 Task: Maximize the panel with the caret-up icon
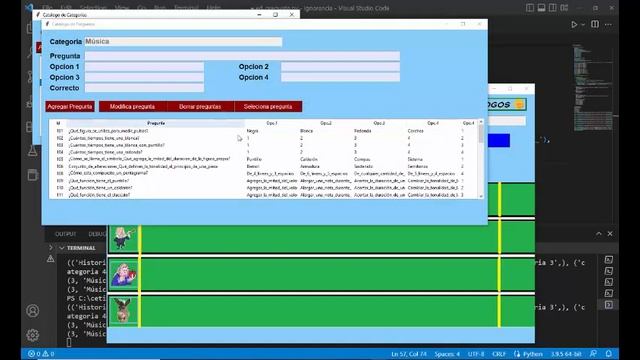pos(598,234)
